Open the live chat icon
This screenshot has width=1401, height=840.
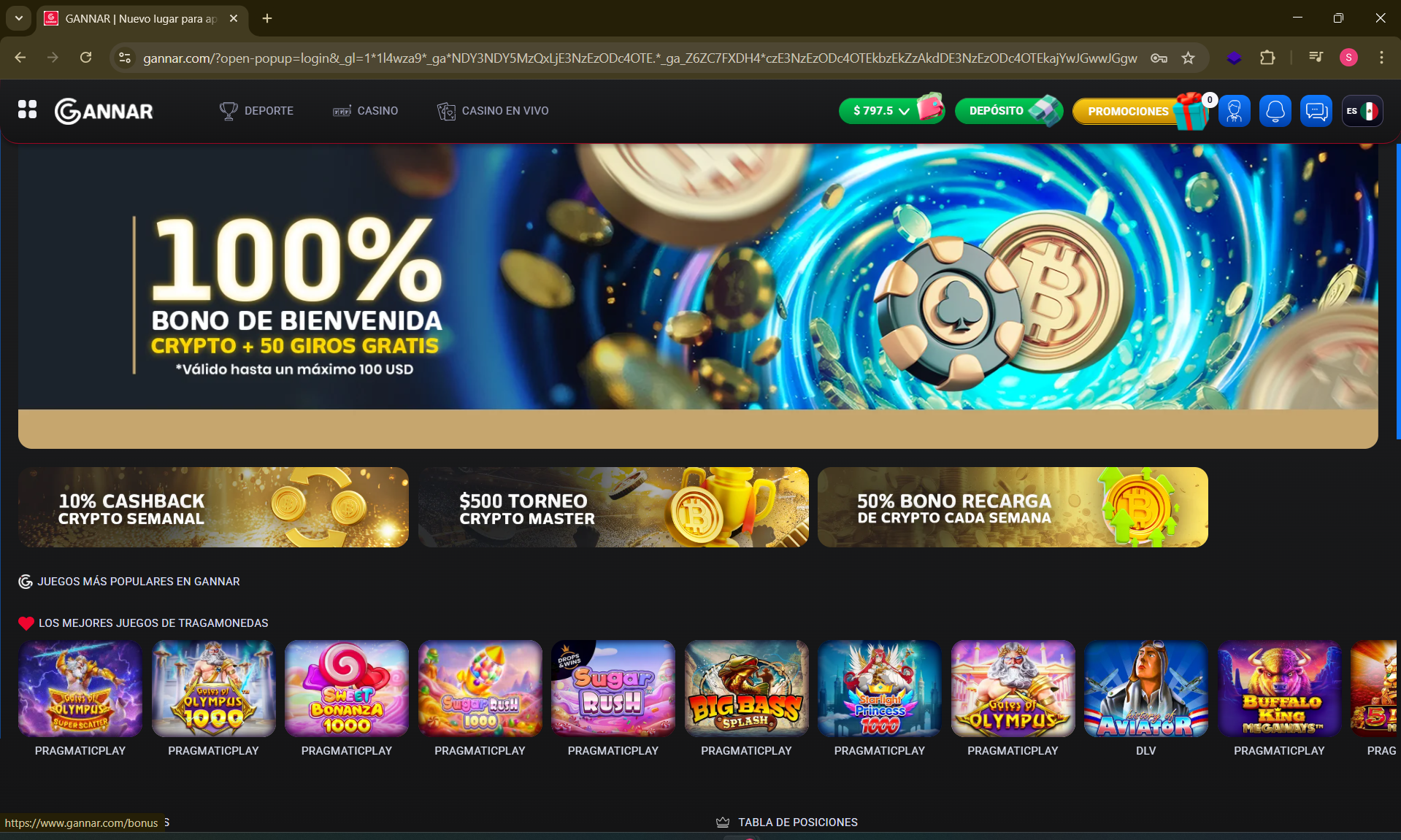tap(1316, 111)
